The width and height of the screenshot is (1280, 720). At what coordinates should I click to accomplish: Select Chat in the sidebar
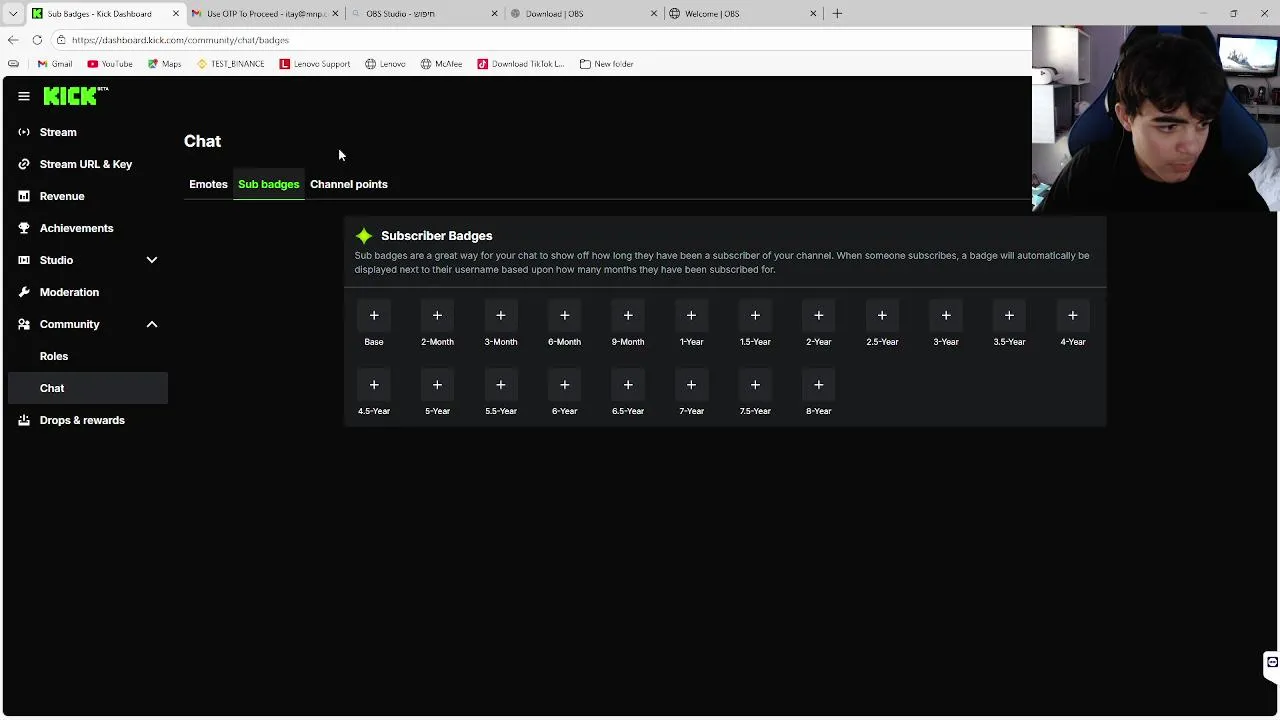88,388
